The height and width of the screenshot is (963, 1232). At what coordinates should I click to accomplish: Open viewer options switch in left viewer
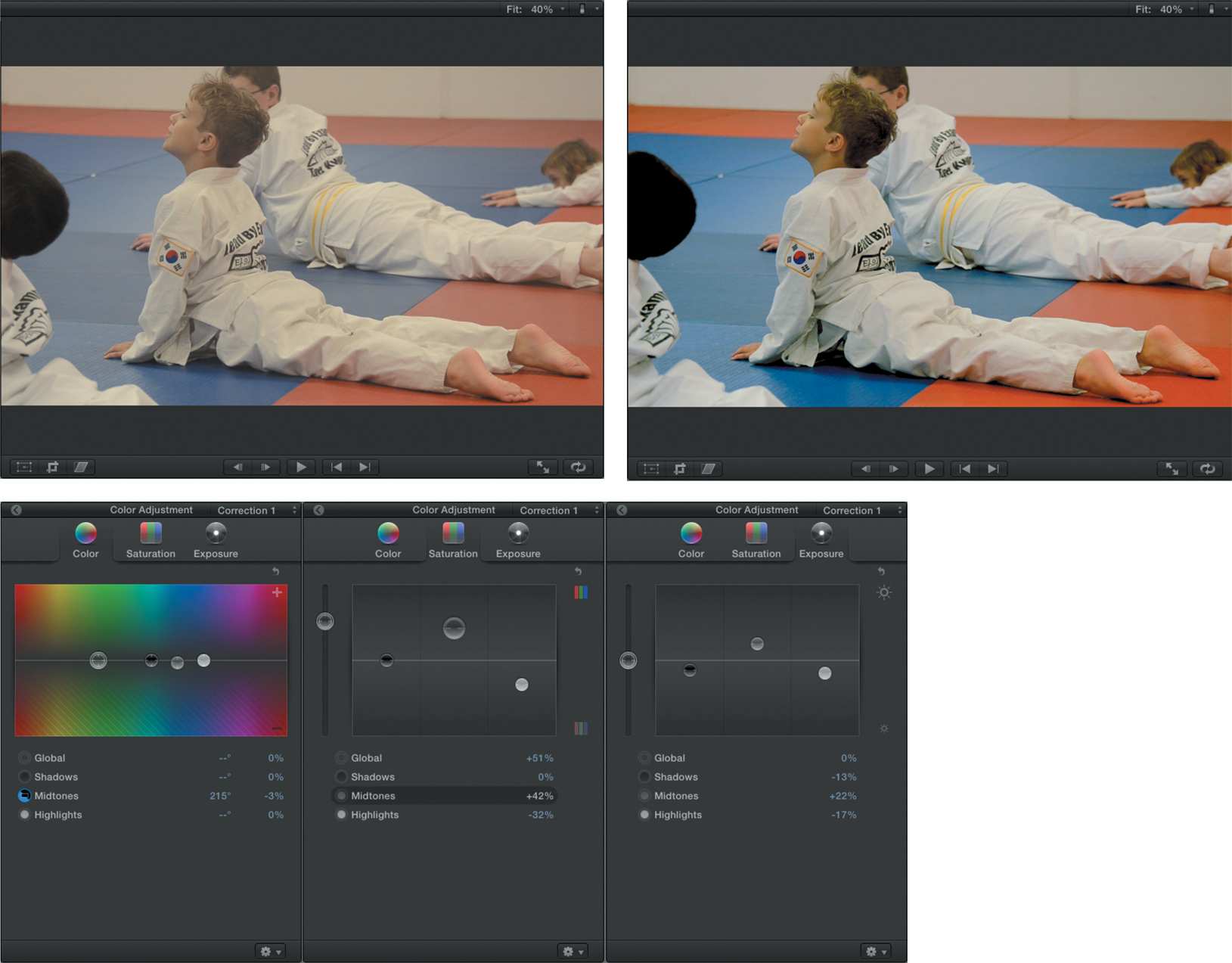tap(588, 9)
